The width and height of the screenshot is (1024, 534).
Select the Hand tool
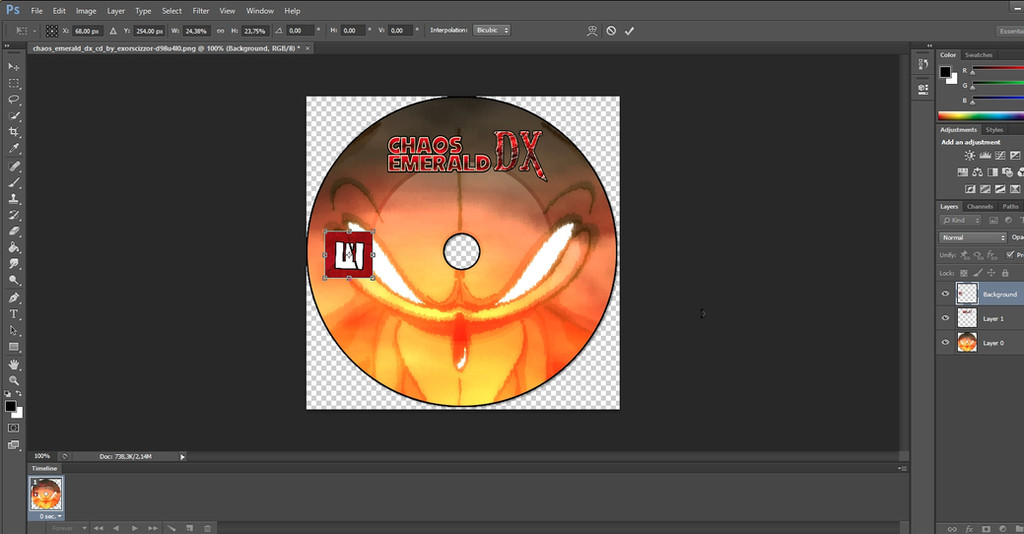click(14, 364)
